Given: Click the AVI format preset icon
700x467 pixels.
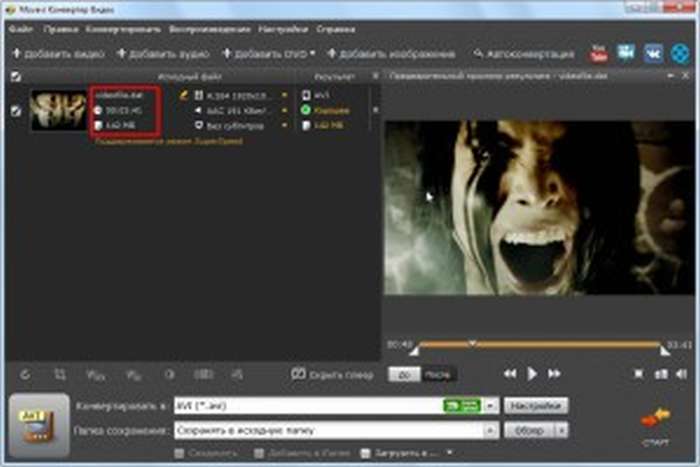Looking at the screenshot, I should pos(39,425).
